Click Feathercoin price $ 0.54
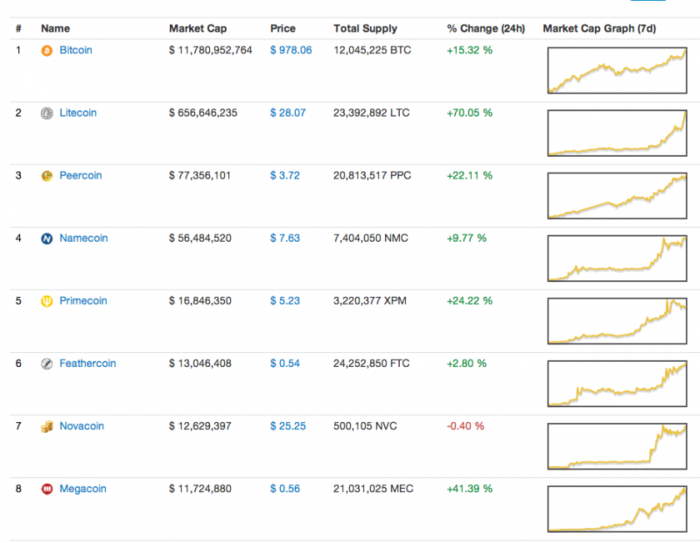 click(285, 363)
